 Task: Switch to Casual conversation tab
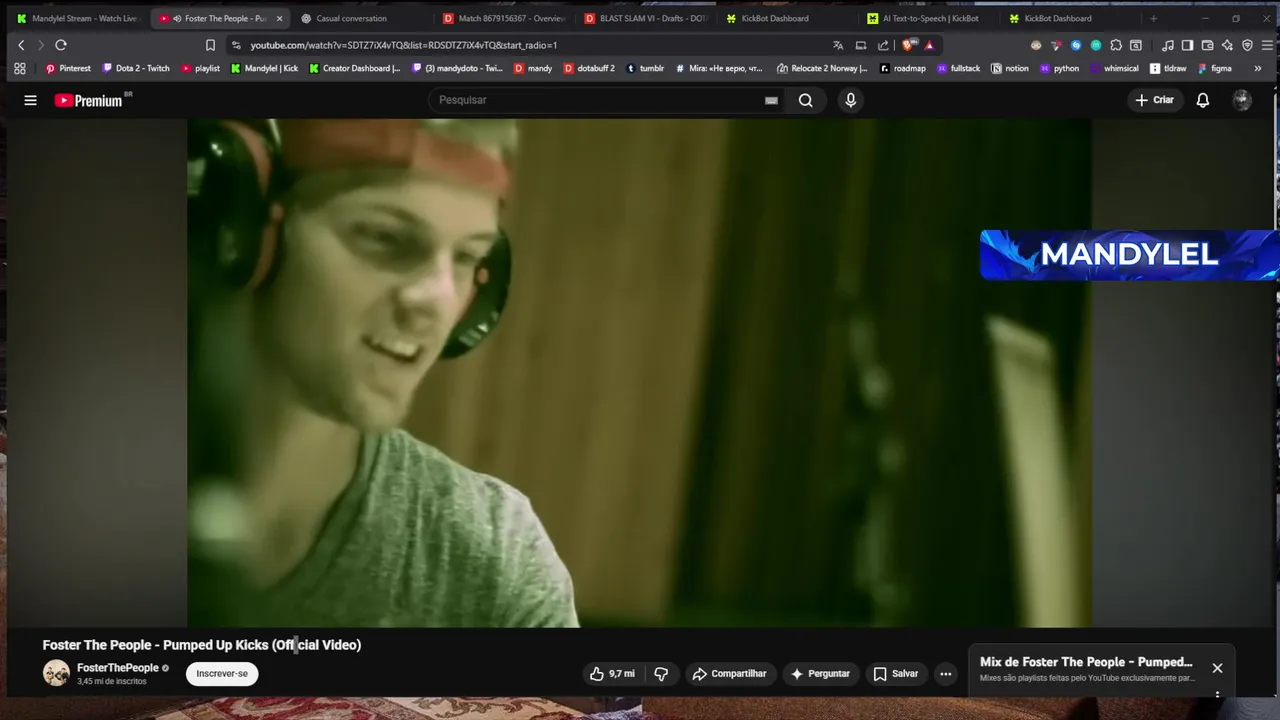362,18
